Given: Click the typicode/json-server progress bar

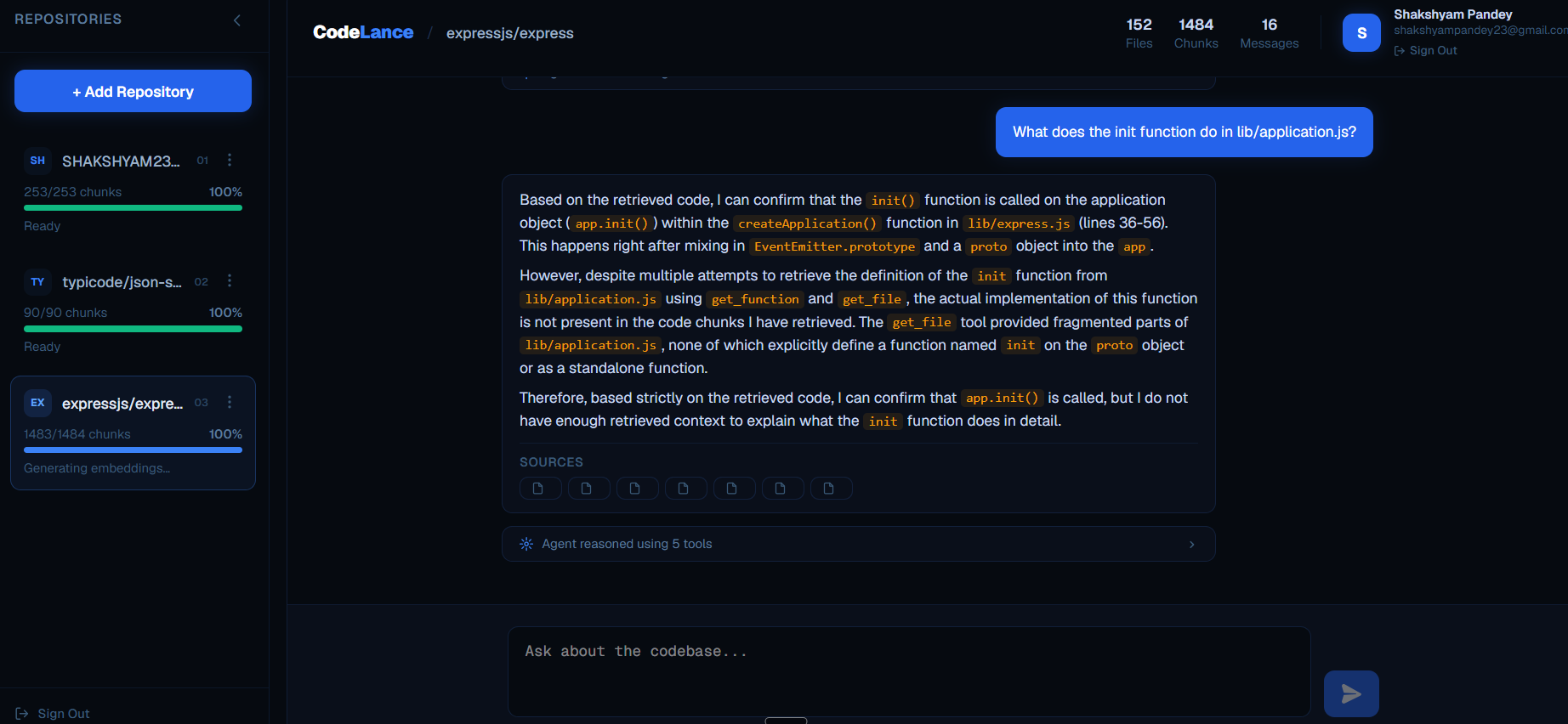Looking at the screenshot, I should click(133, 329).
